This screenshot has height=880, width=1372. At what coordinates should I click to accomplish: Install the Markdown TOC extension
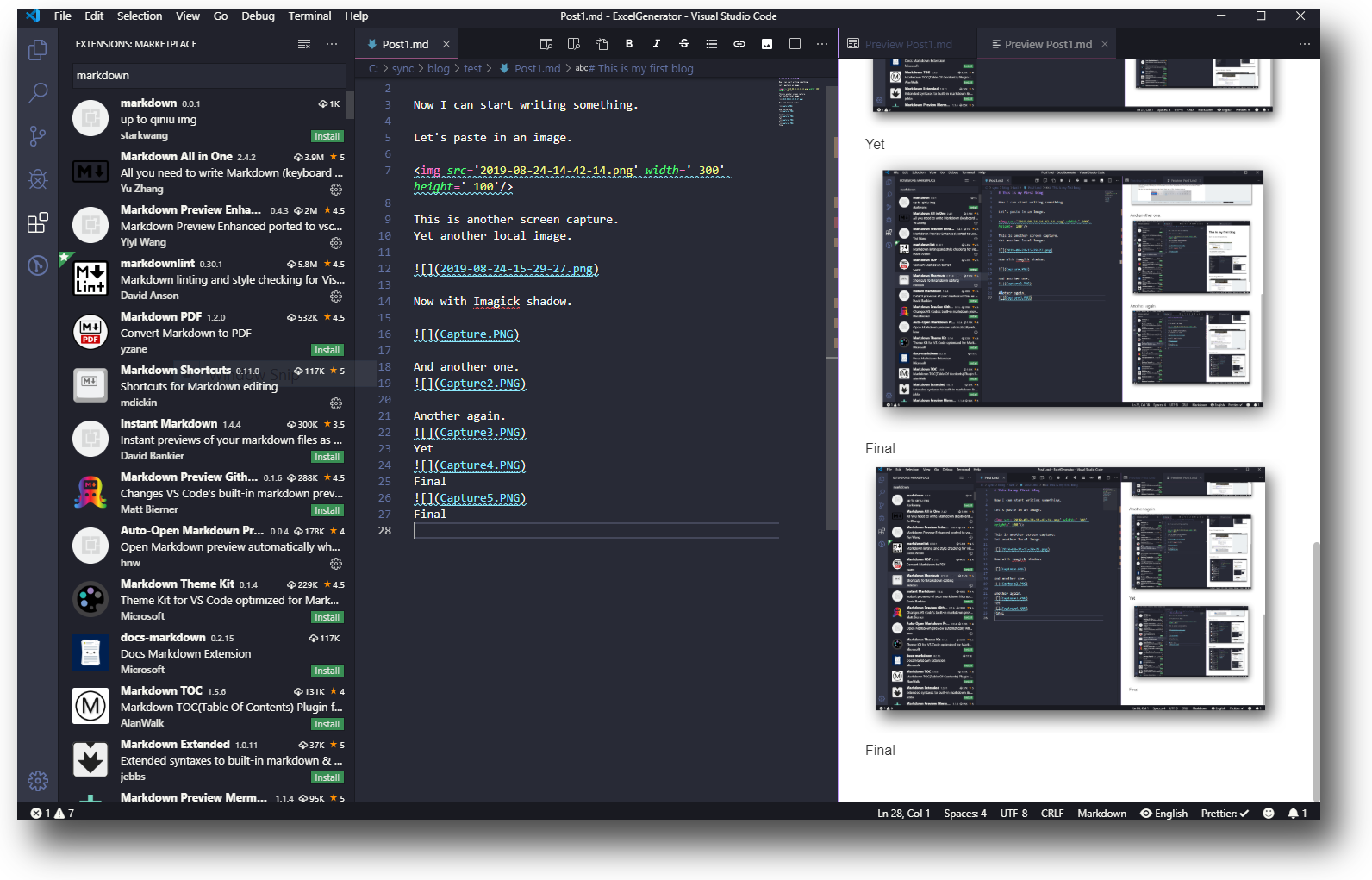coord(327,724)
